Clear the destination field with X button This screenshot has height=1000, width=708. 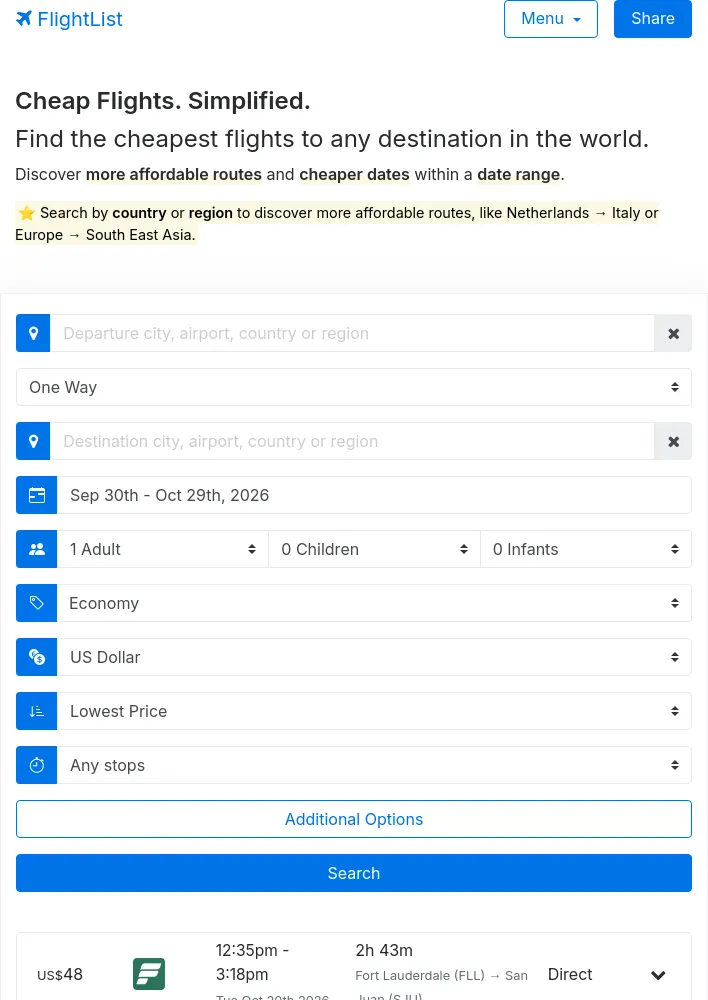click(673, 441)
